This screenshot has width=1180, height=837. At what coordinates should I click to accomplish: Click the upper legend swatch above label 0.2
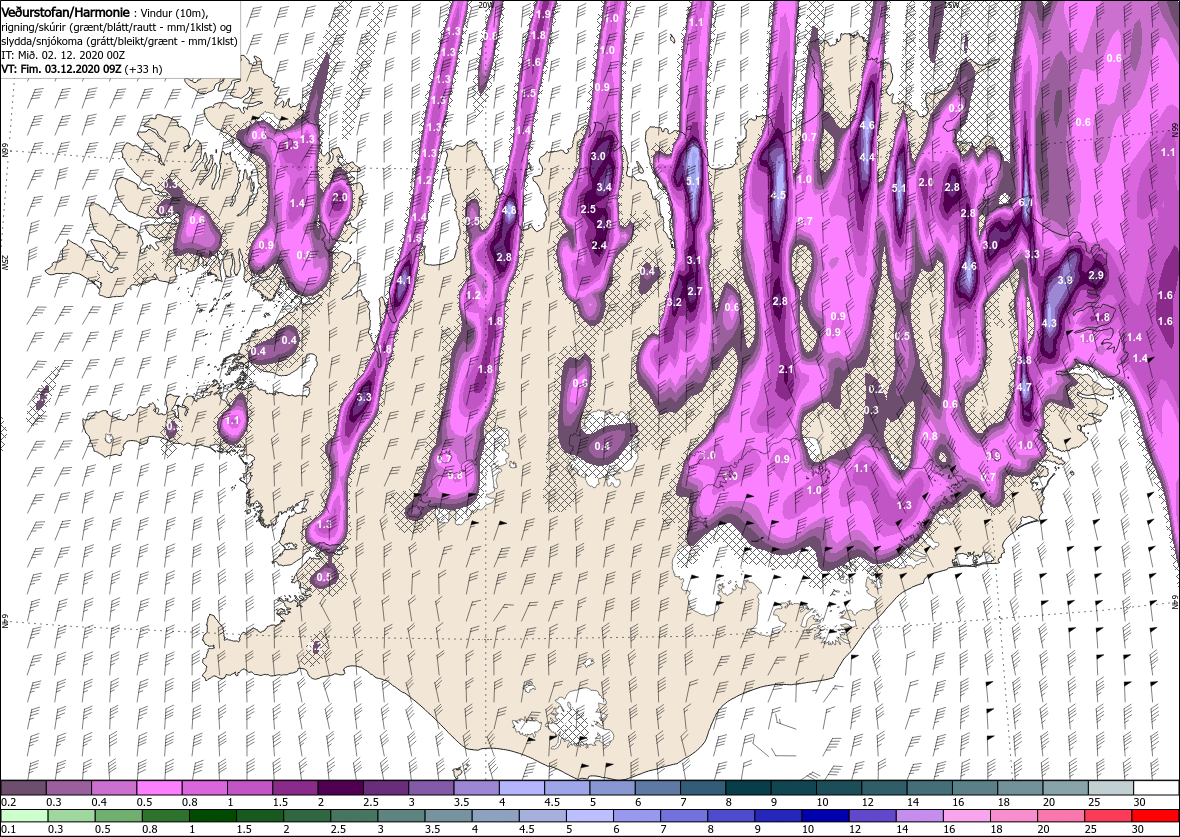[23, 788]
